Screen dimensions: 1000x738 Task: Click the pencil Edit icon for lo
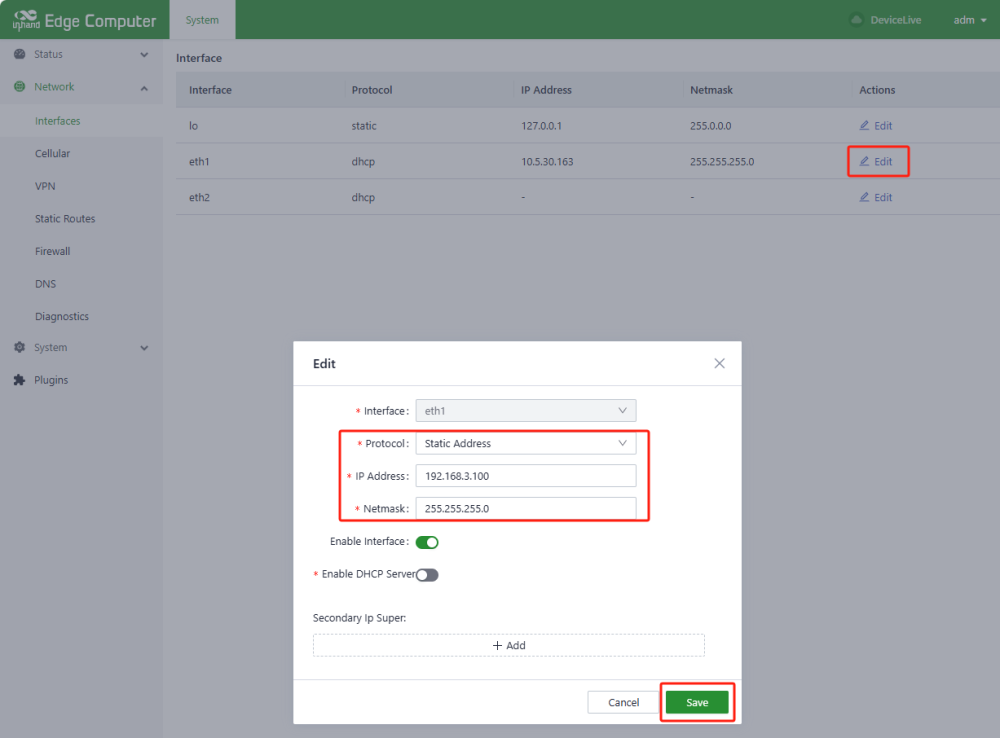click(x=865, y=126)
